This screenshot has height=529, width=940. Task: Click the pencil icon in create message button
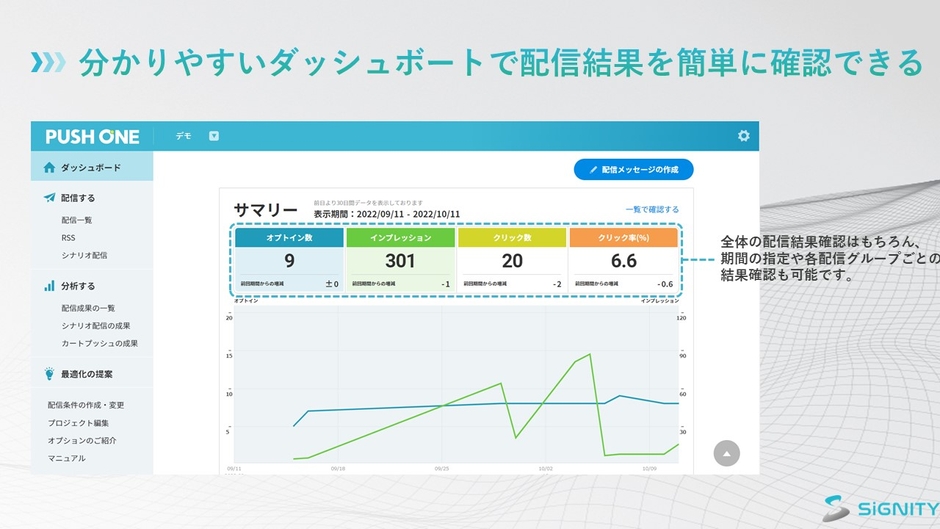593,170
